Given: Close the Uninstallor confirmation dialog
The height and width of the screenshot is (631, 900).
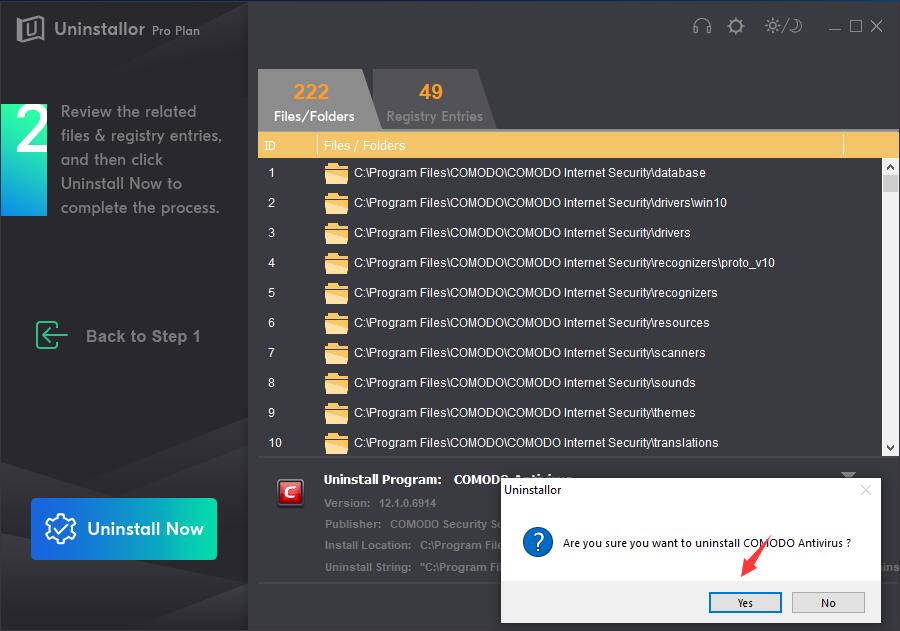Looking at the screenshot, I should [x=866, y=490].
